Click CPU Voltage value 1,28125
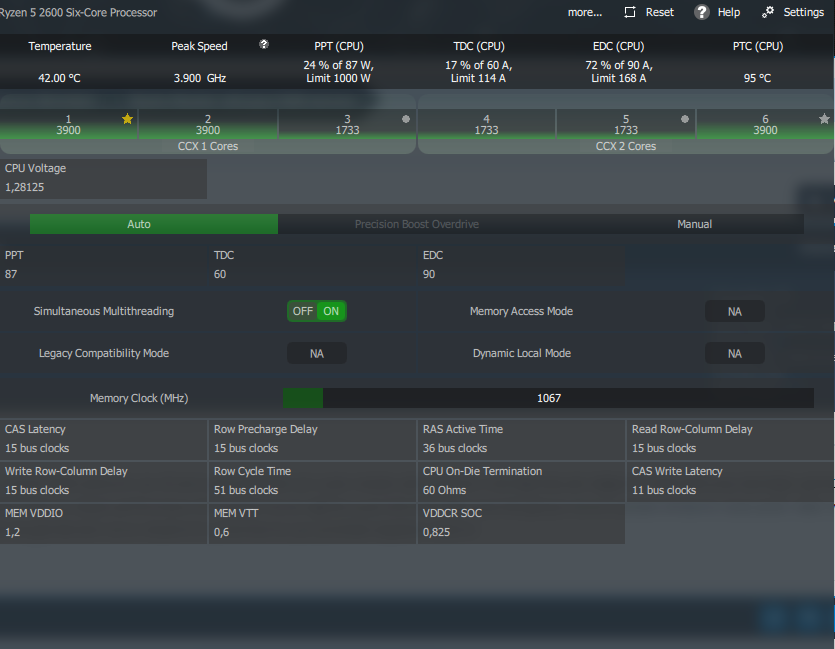835x649 pixels. coord(24,187)
